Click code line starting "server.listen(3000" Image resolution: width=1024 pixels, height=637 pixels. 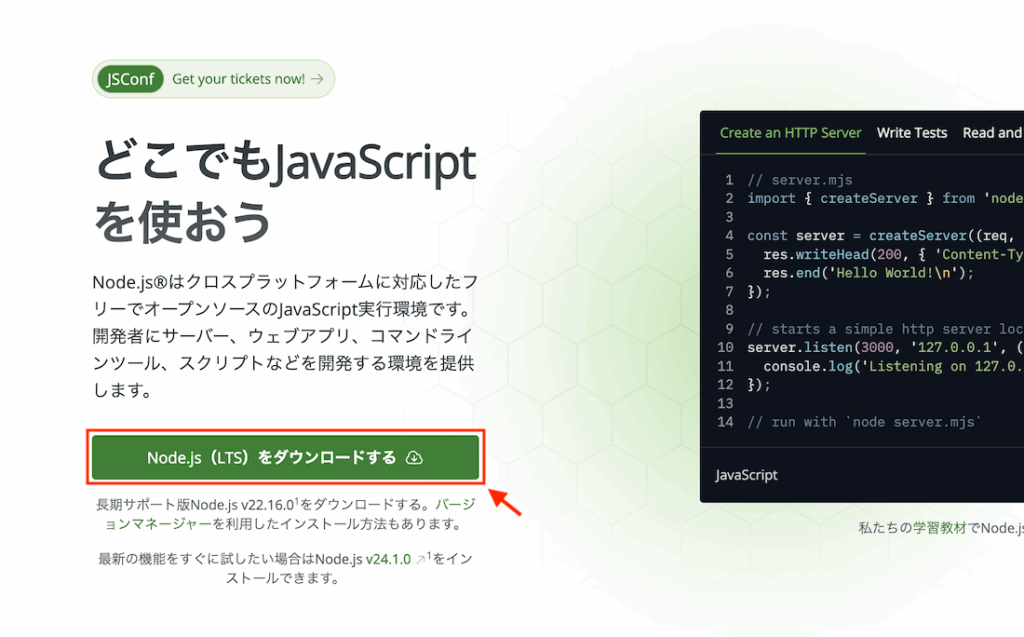click(886, 348)
